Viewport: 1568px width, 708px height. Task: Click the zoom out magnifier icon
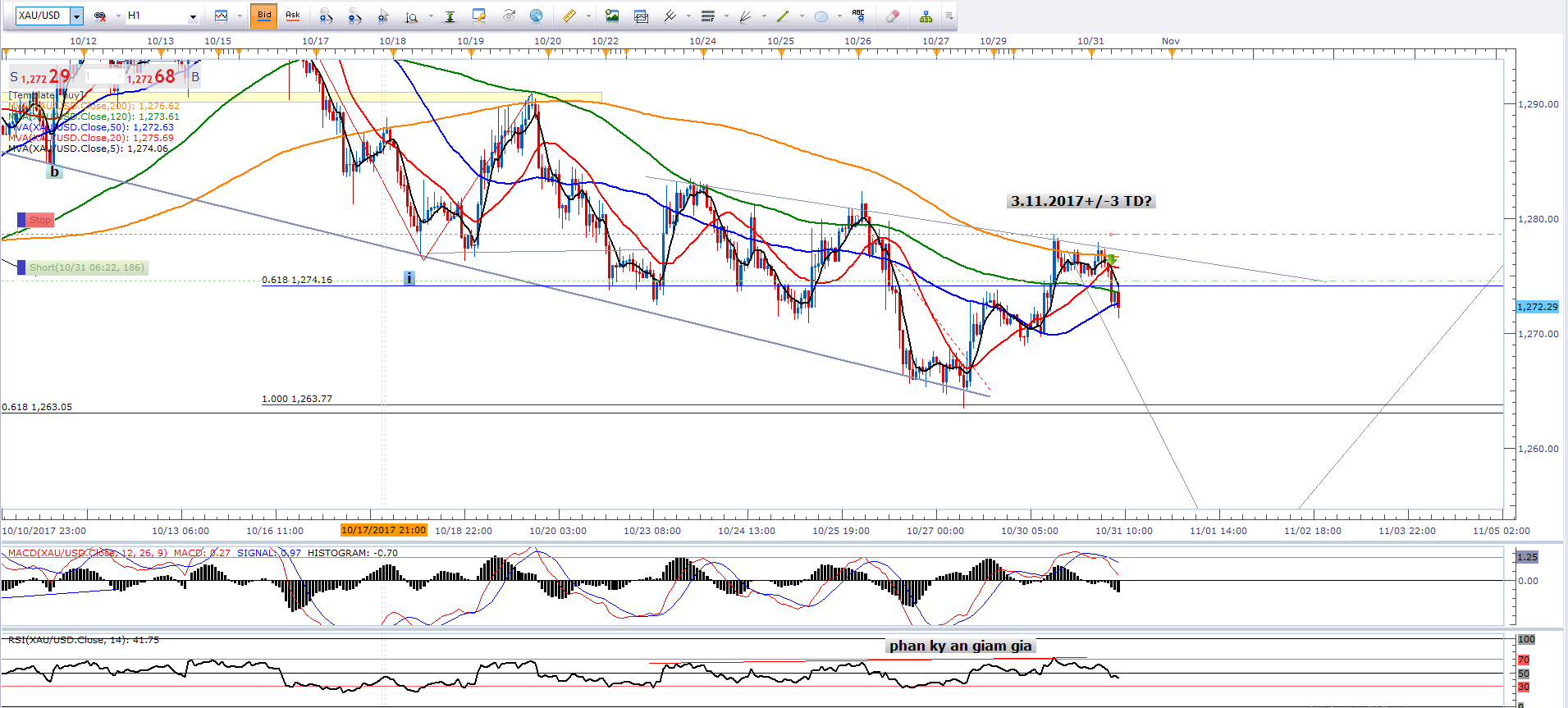(354, 16)
